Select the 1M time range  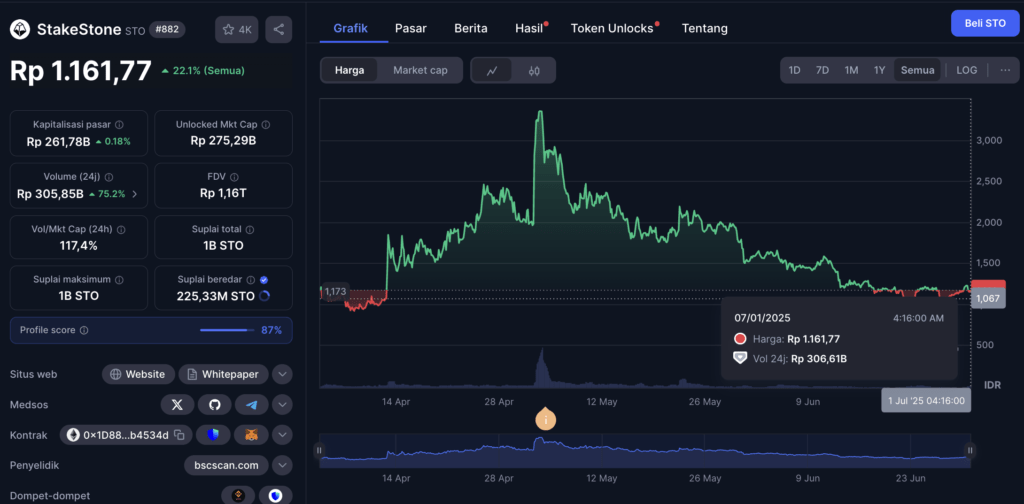(851, 70)
